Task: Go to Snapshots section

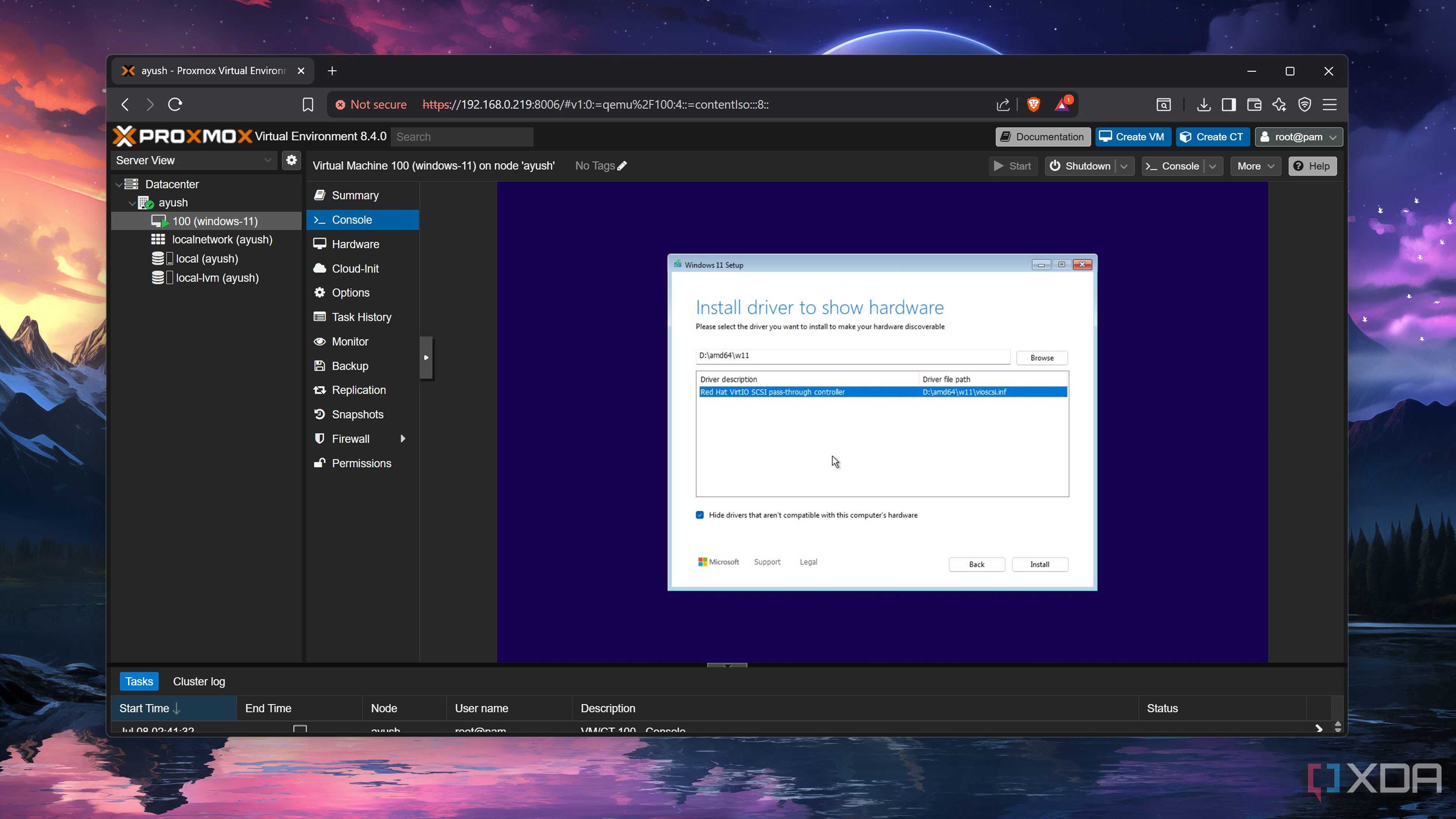Action: pyautogui.click(x=362, y=414)
